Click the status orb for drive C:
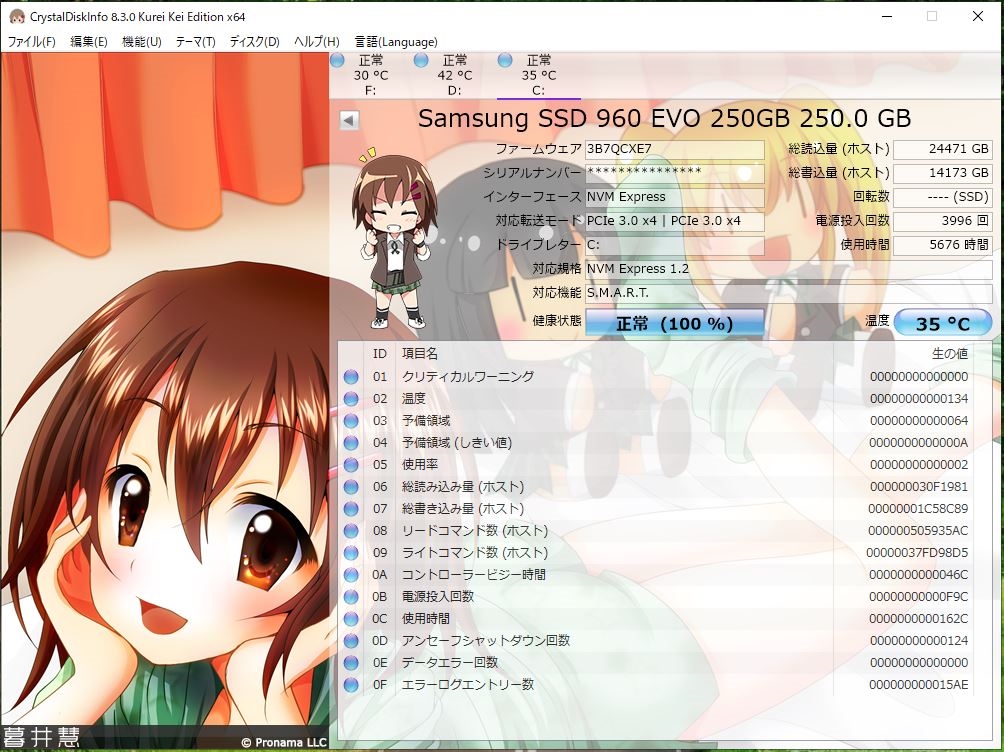1004x752 pixels. [x=505, y=60]
